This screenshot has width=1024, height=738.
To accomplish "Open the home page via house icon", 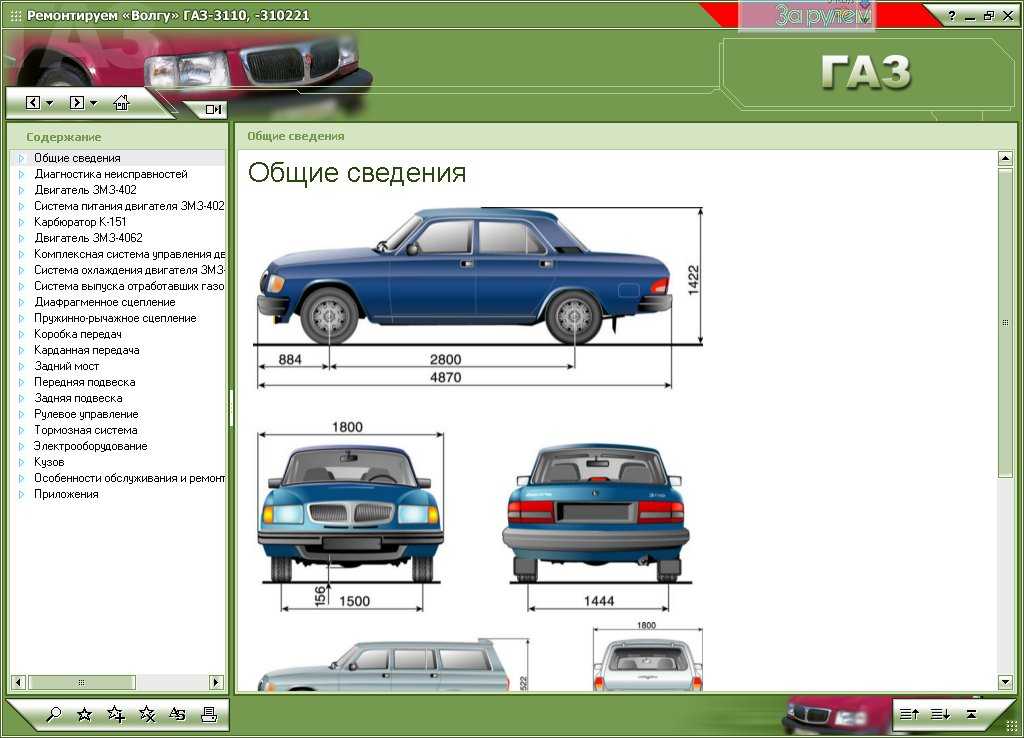I will point(121,103).
